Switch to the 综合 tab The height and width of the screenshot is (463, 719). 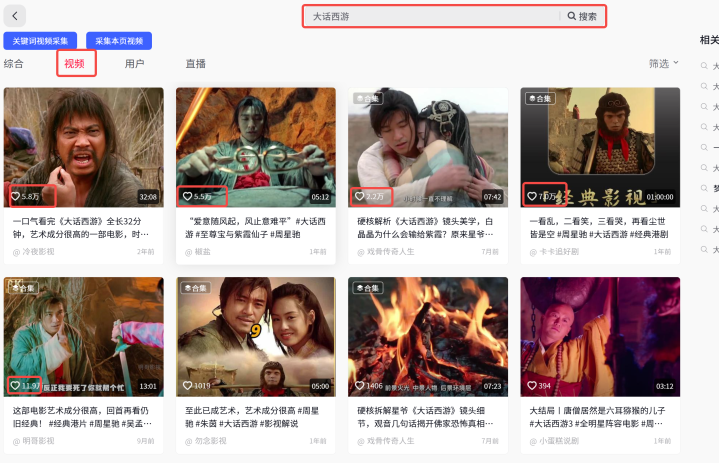tap(13, 64)
